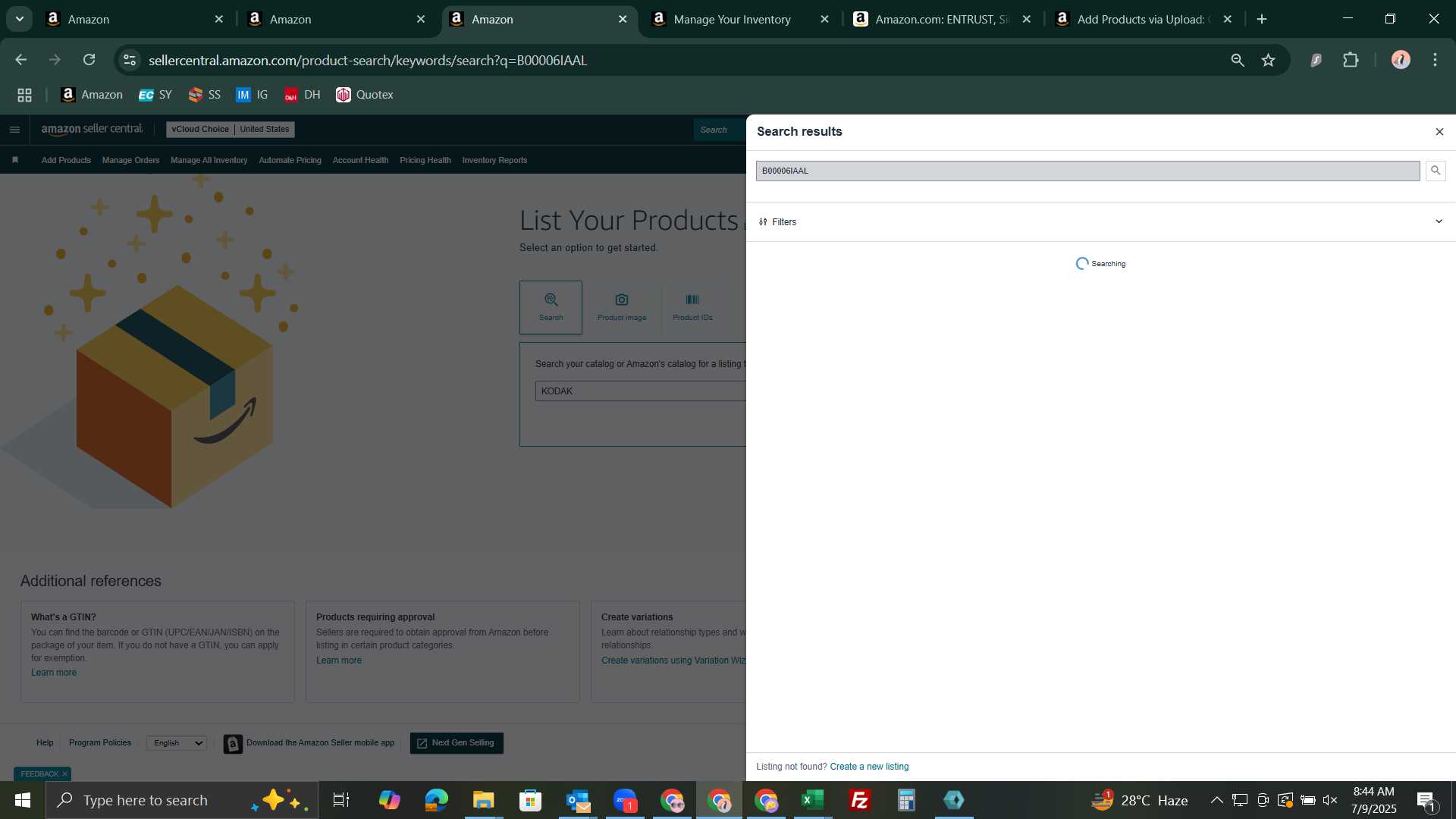Click the Seller Central header Search box
The height and width of the screenshot is (819, 1456).
[720, 130]
